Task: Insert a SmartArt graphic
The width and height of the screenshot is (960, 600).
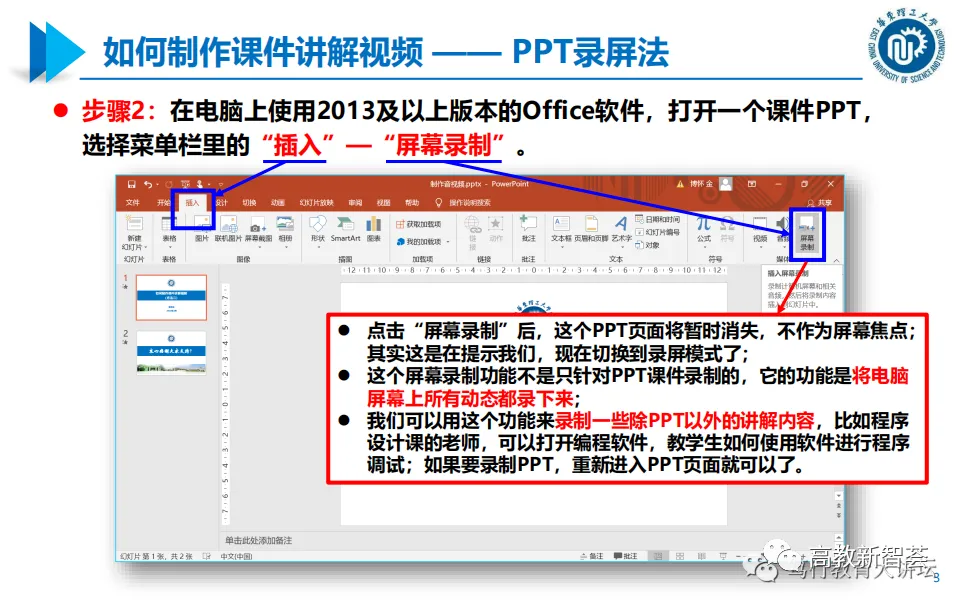Action: [x=345, y=228]
